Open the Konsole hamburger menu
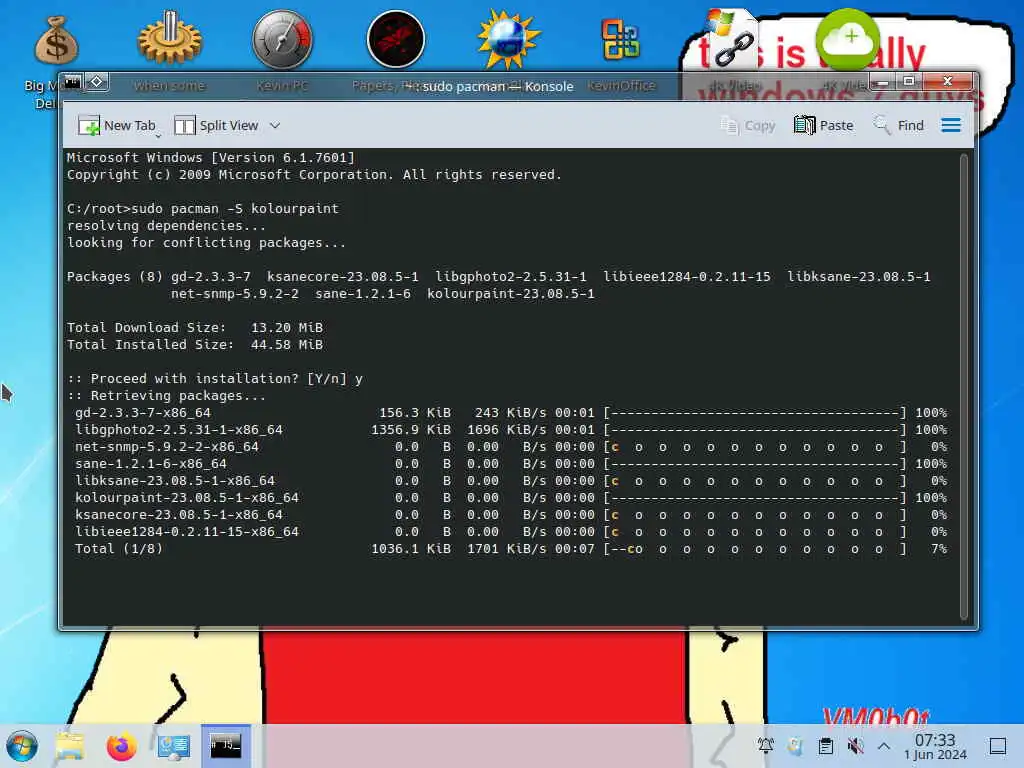The height and width of the screenshot is (768, 1024). click(951, 125)
